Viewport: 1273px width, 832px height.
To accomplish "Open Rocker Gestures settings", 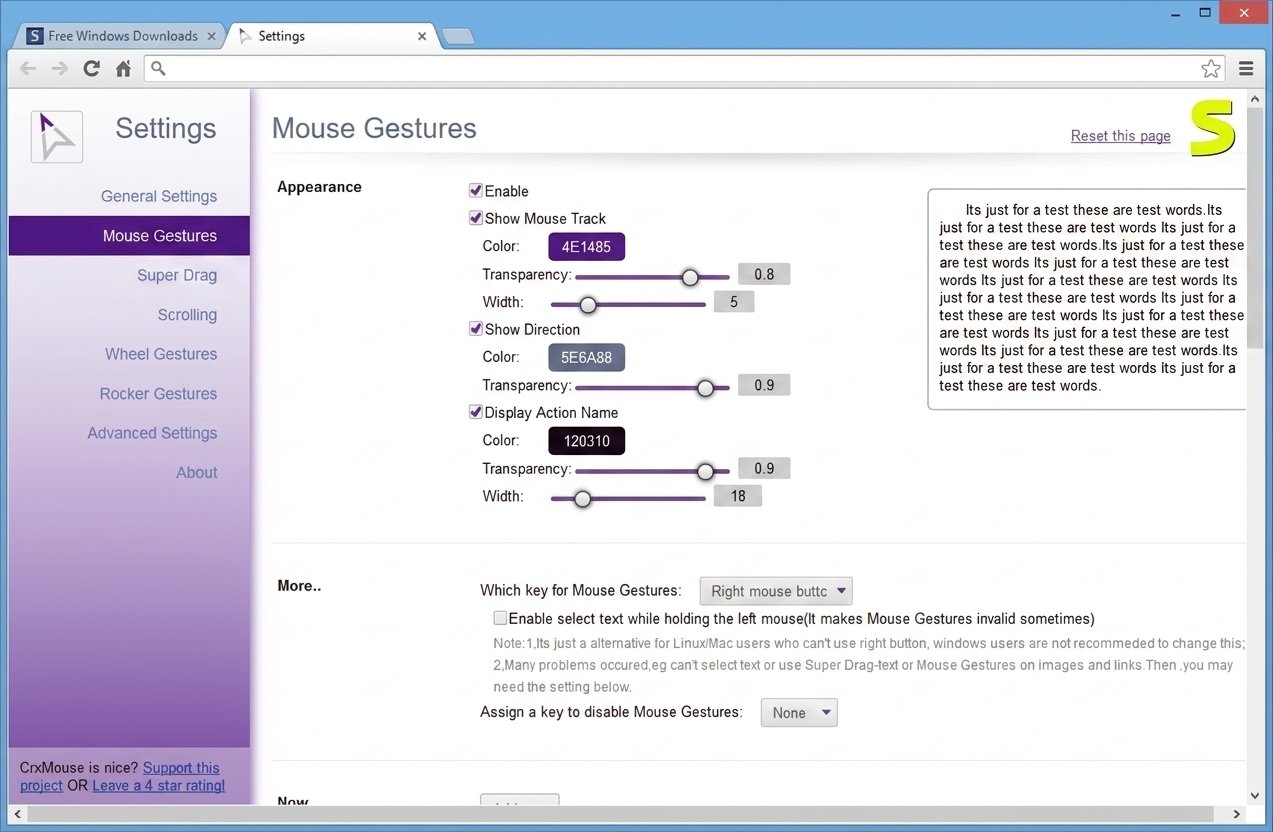I will [x=158, y=393].
